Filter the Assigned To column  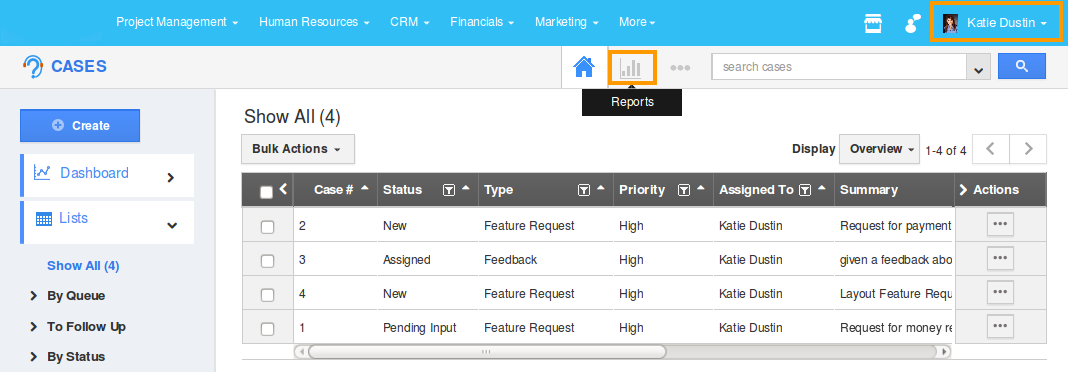(x=804, y=190)
